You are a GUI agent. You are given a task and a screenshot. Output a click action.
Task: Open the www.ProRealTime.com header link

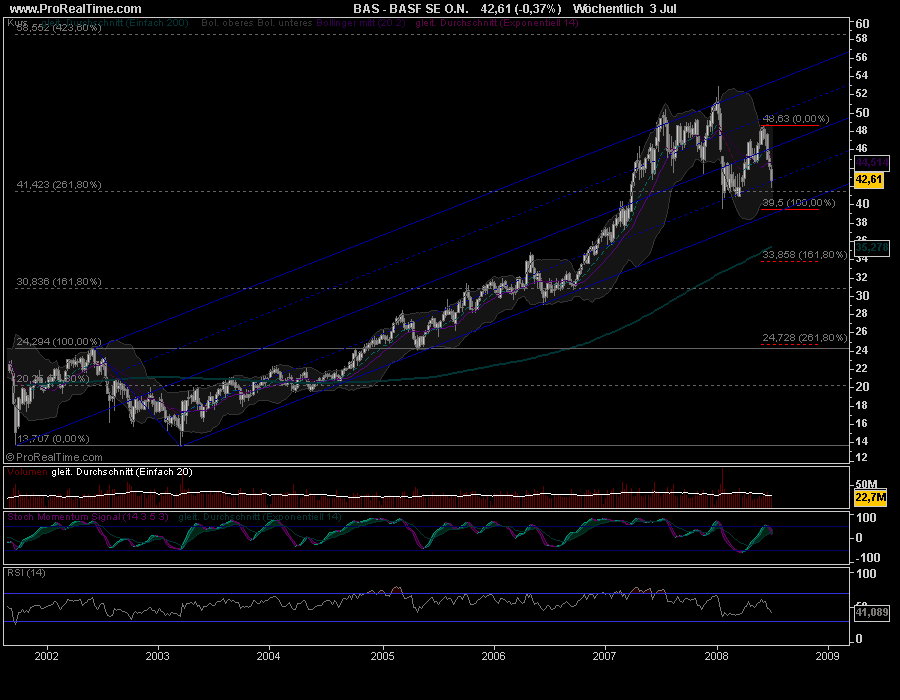[x=75, y=9]
